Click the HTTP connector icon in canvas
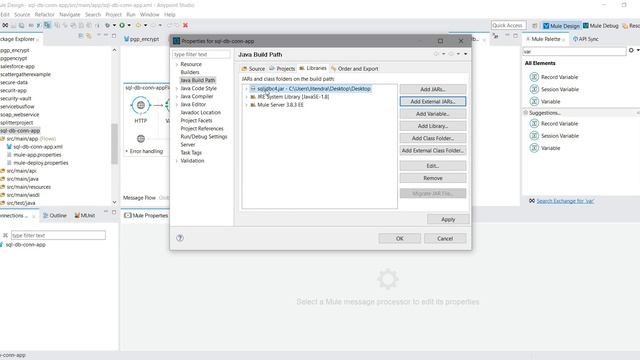640x360 pixels. [x=140, y=105]
